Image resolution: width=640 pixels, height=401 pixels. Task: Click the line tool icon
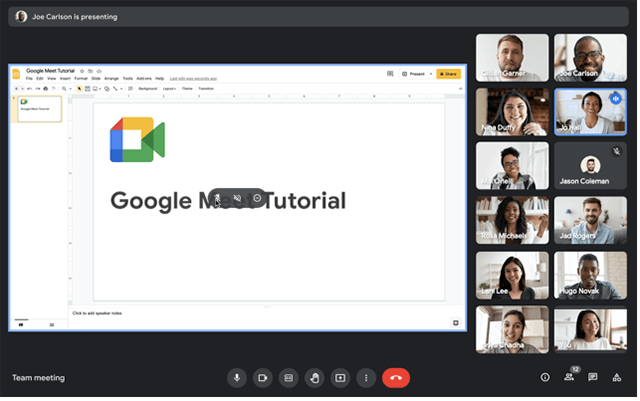click(116, 89)
